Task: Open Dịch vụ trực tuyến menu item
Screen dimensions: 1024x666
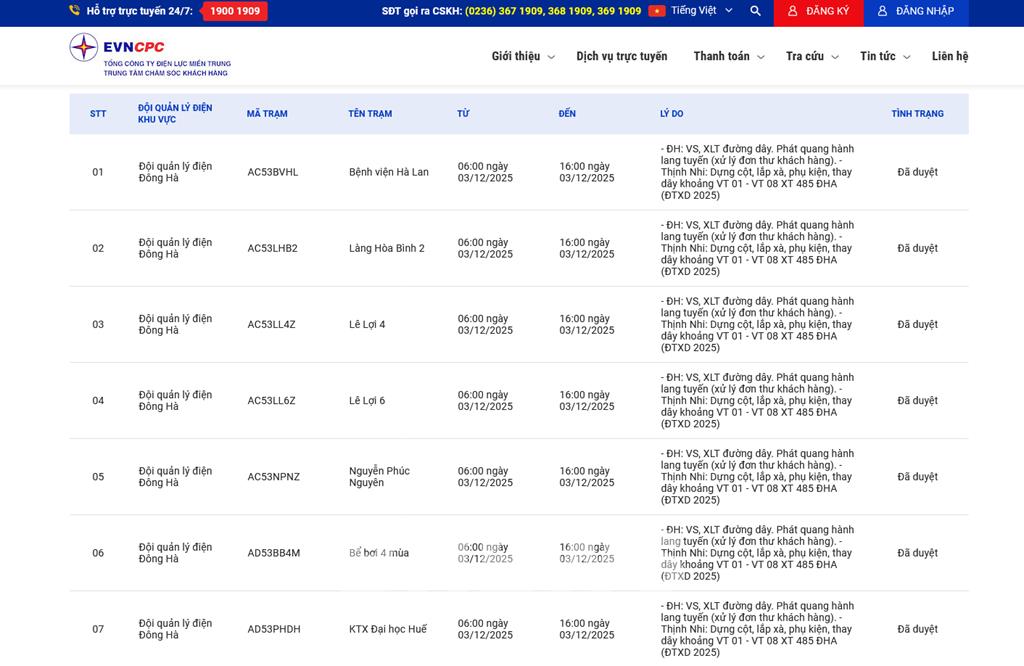Action: [621, 56]
